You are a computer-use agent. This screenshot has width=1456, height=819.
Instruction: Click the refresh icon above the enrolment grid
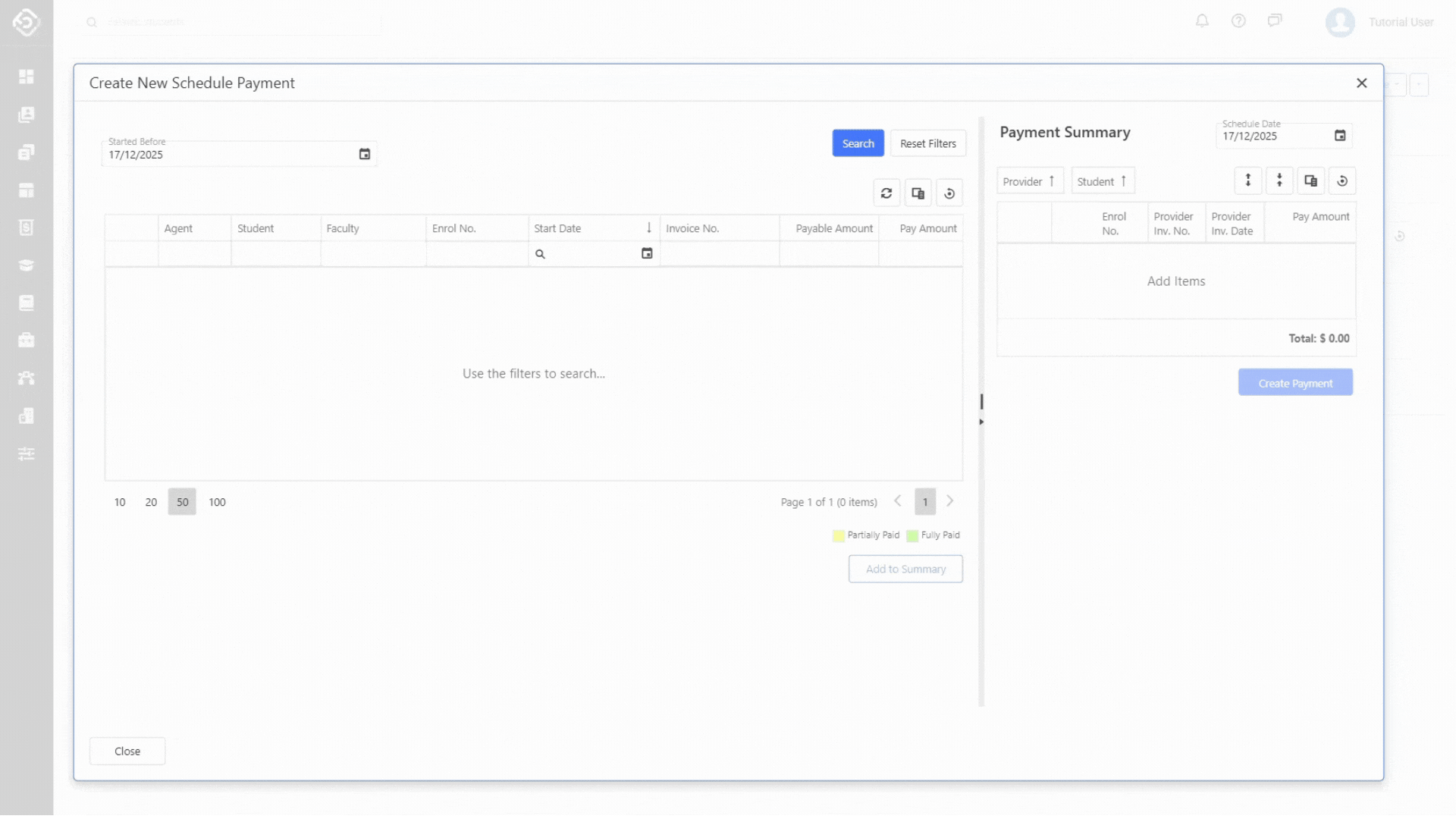886,193
